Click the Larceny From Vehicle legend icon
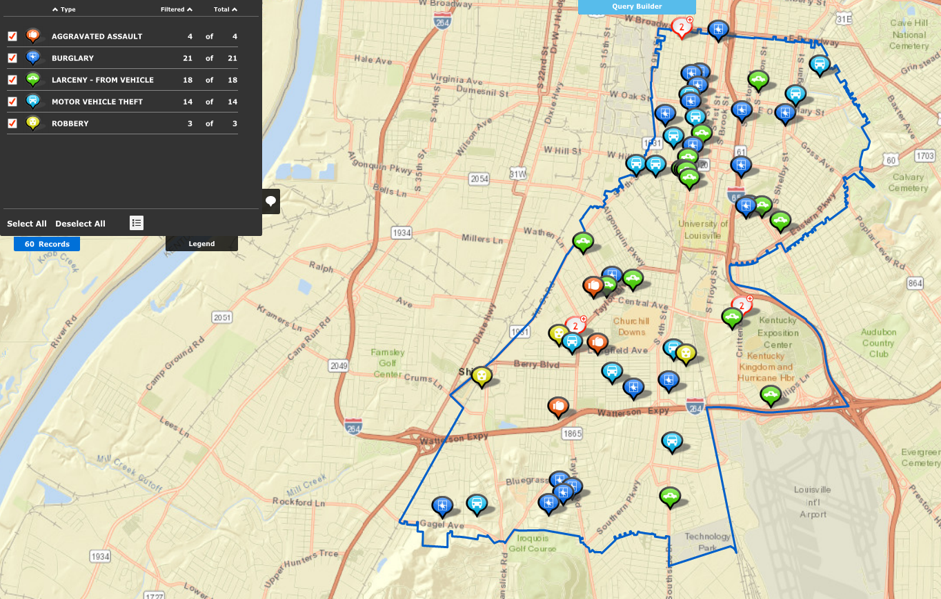The width and height of the screenshot is (941, 599). tap(33, 79)
